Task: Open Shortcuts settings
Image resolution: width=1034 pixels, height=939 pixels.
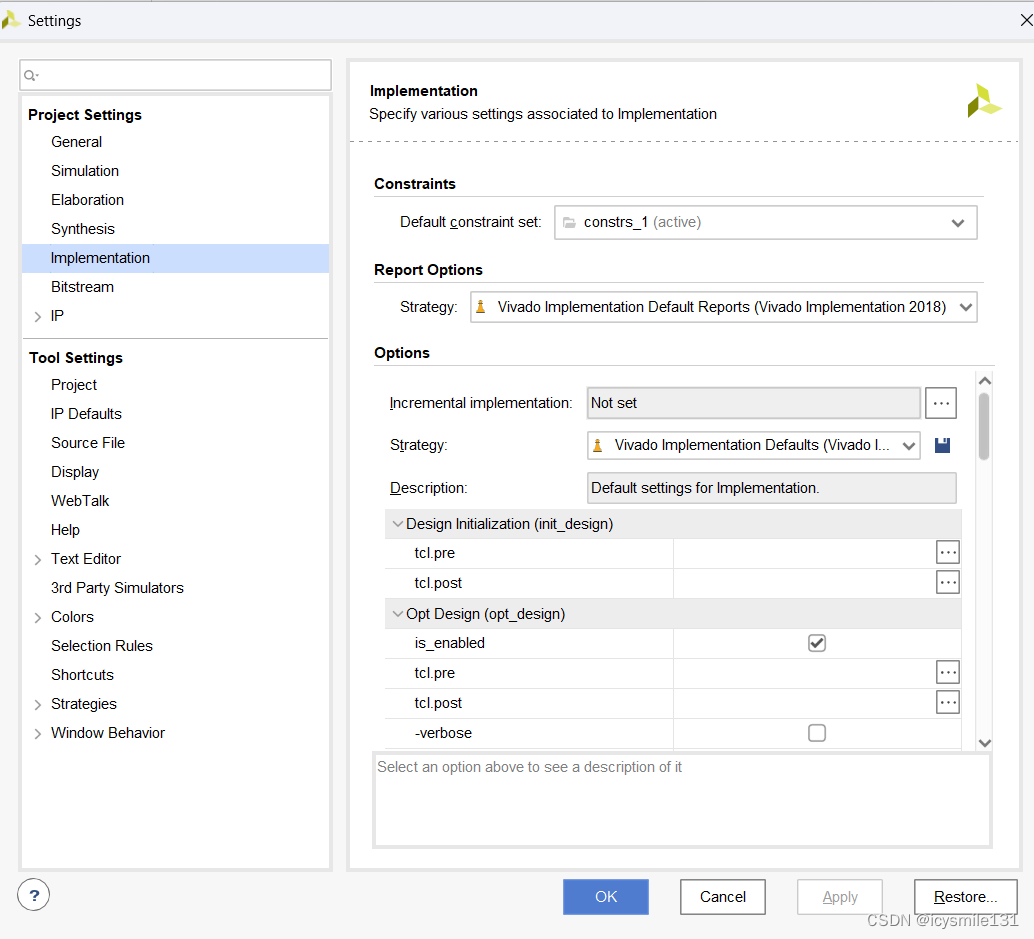Action: pyautogui.click(x=82, y=675)
